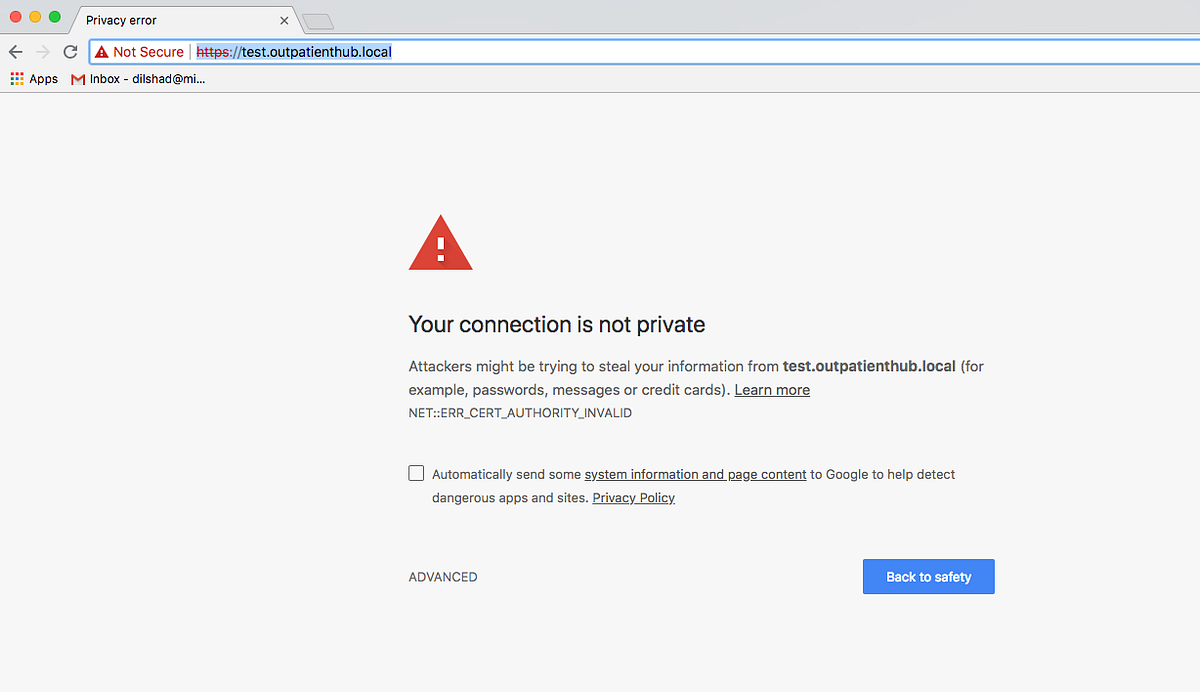
Task: Select the Privacy error tab
Action: [160, 19]
